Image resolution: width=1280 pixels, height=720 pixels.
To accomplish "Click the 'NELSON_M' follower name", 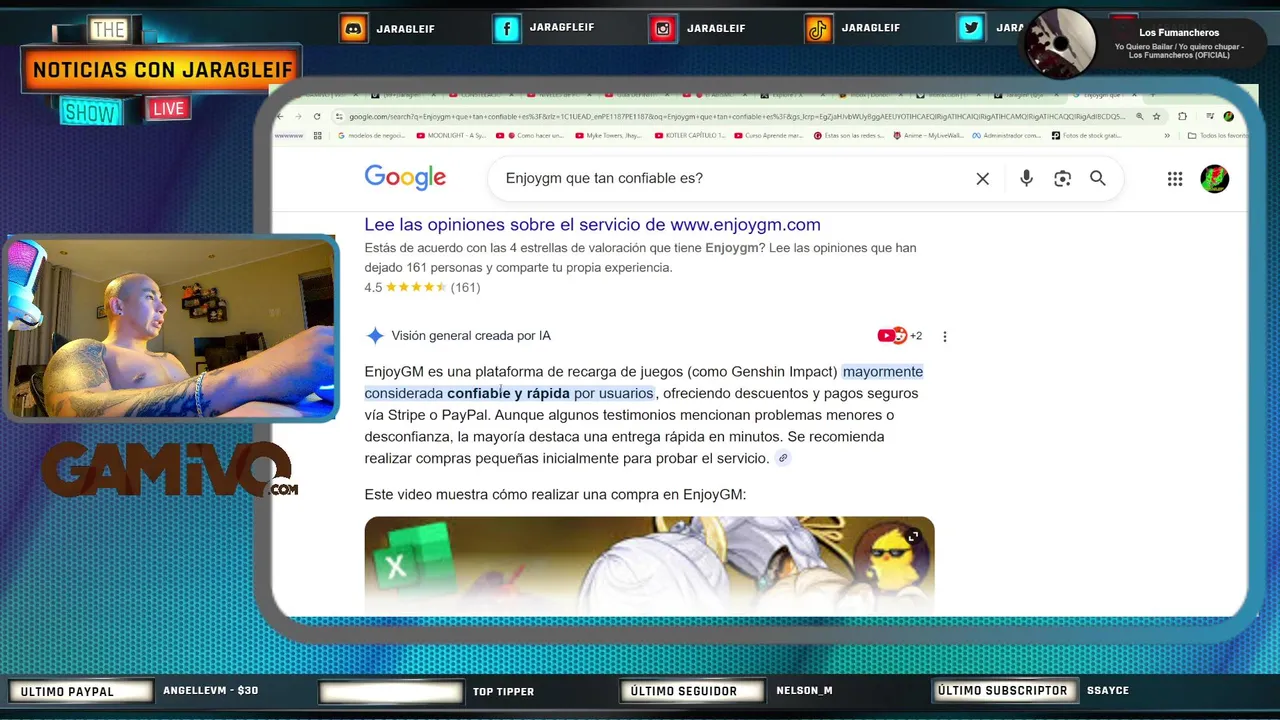I will click(804, 691).
